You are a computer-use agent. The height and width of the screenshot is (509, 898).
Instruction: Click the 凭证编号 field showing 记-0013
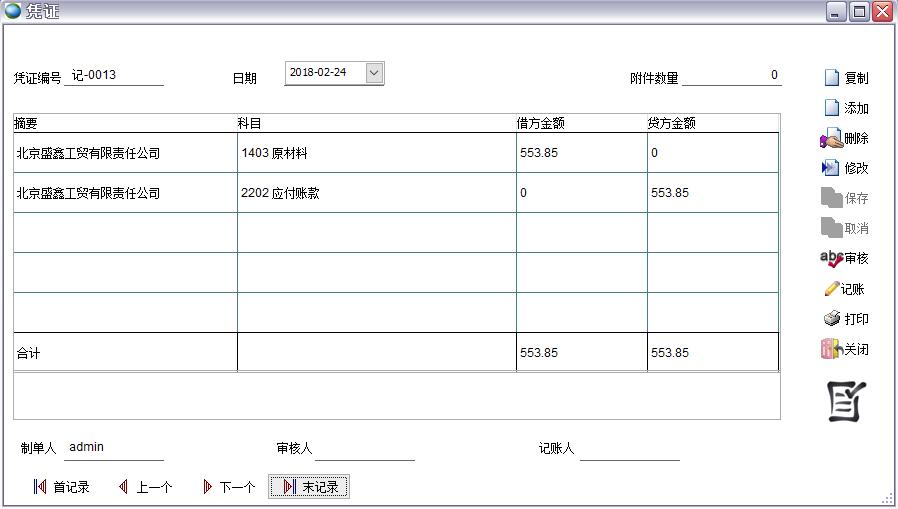point(114,76)
